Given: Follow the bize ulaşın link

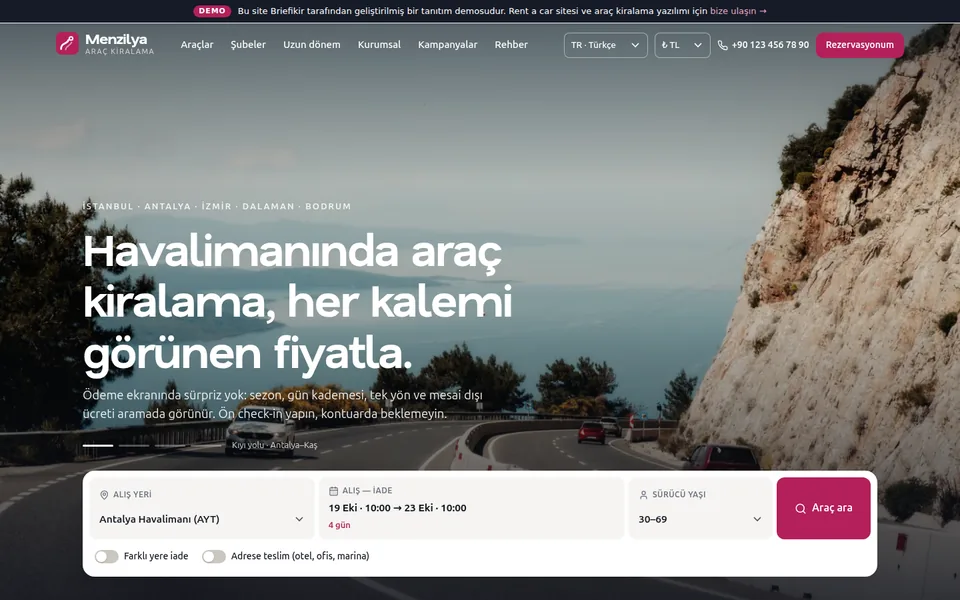Looking at the screenshot, I should coord(738,11).
